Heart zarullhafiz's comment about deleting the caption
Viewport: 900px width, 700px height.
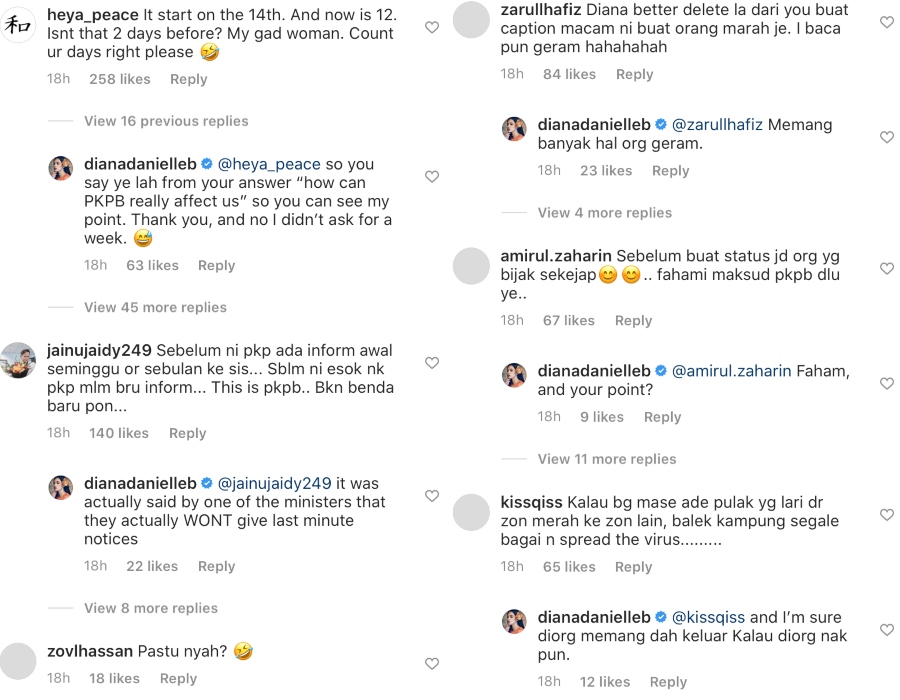886,22
